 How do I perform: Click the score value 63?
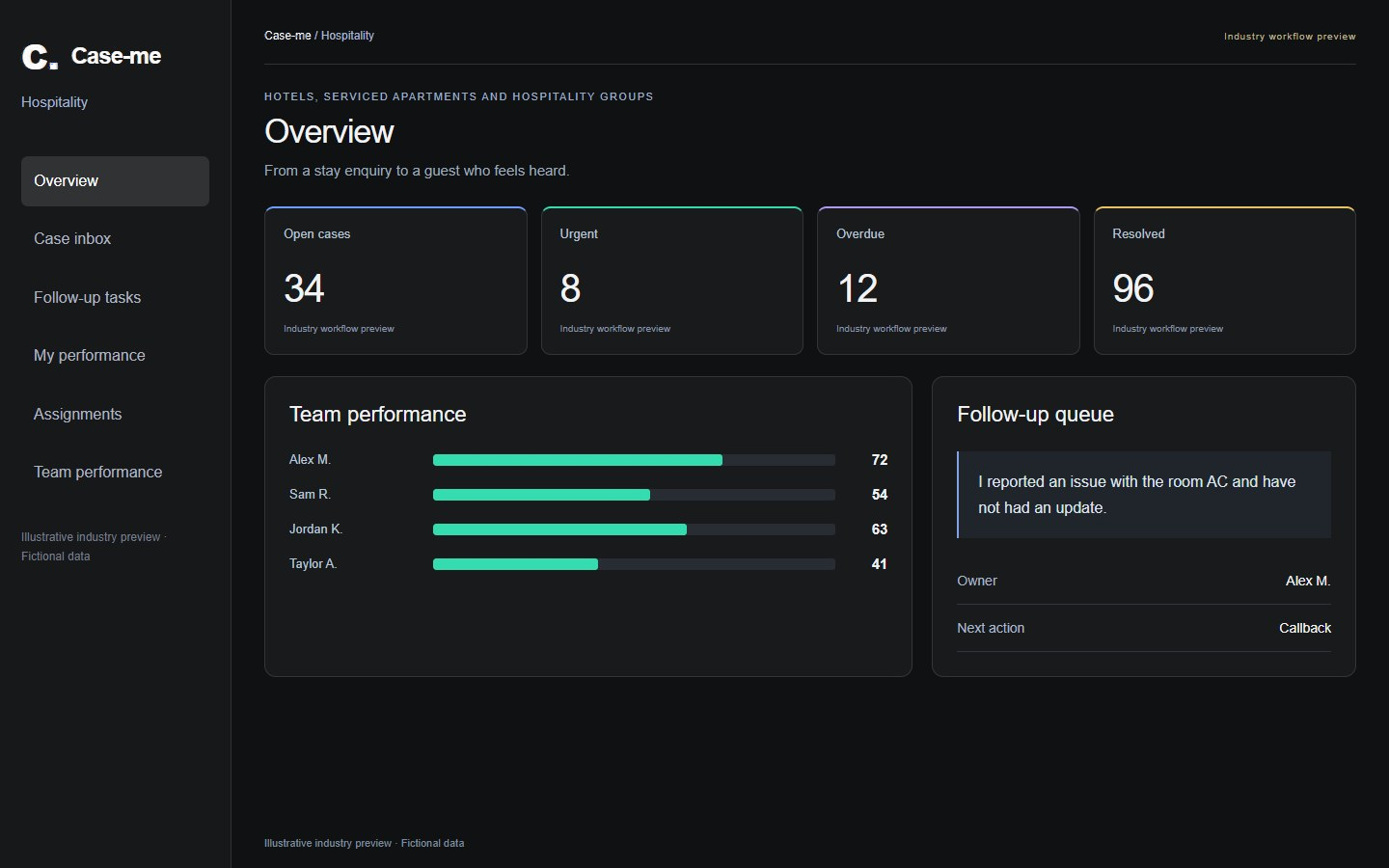tap(879, 529)
